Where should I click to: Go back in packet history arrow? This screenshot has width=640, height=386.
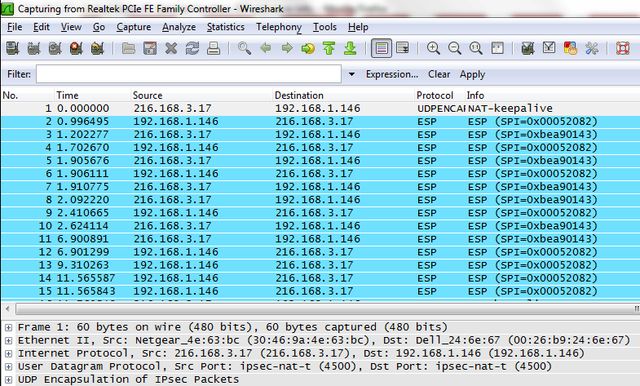pos(266,48)
